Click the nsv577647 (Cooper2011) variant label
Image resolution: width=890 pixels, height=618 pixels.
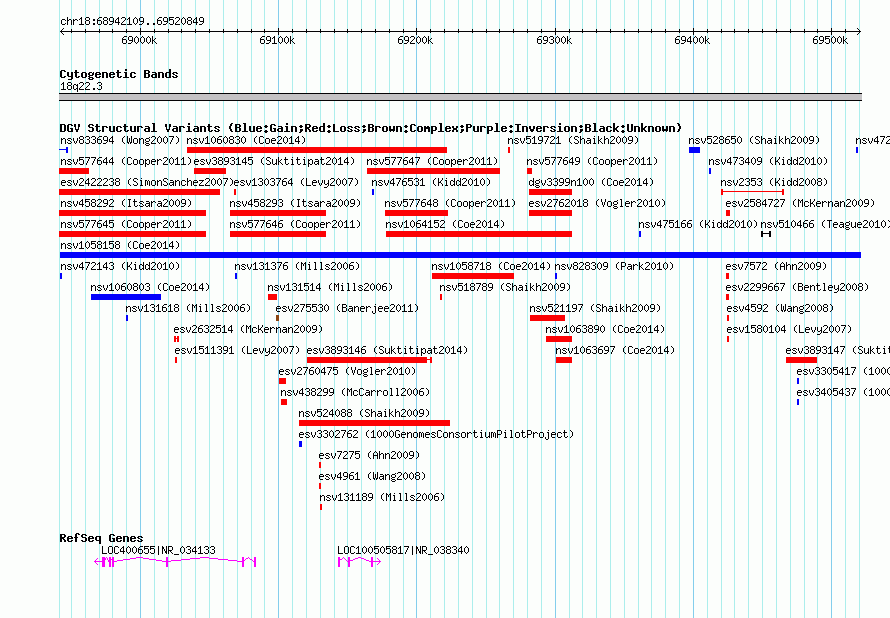pyautogui.click(x=432, y=161)
